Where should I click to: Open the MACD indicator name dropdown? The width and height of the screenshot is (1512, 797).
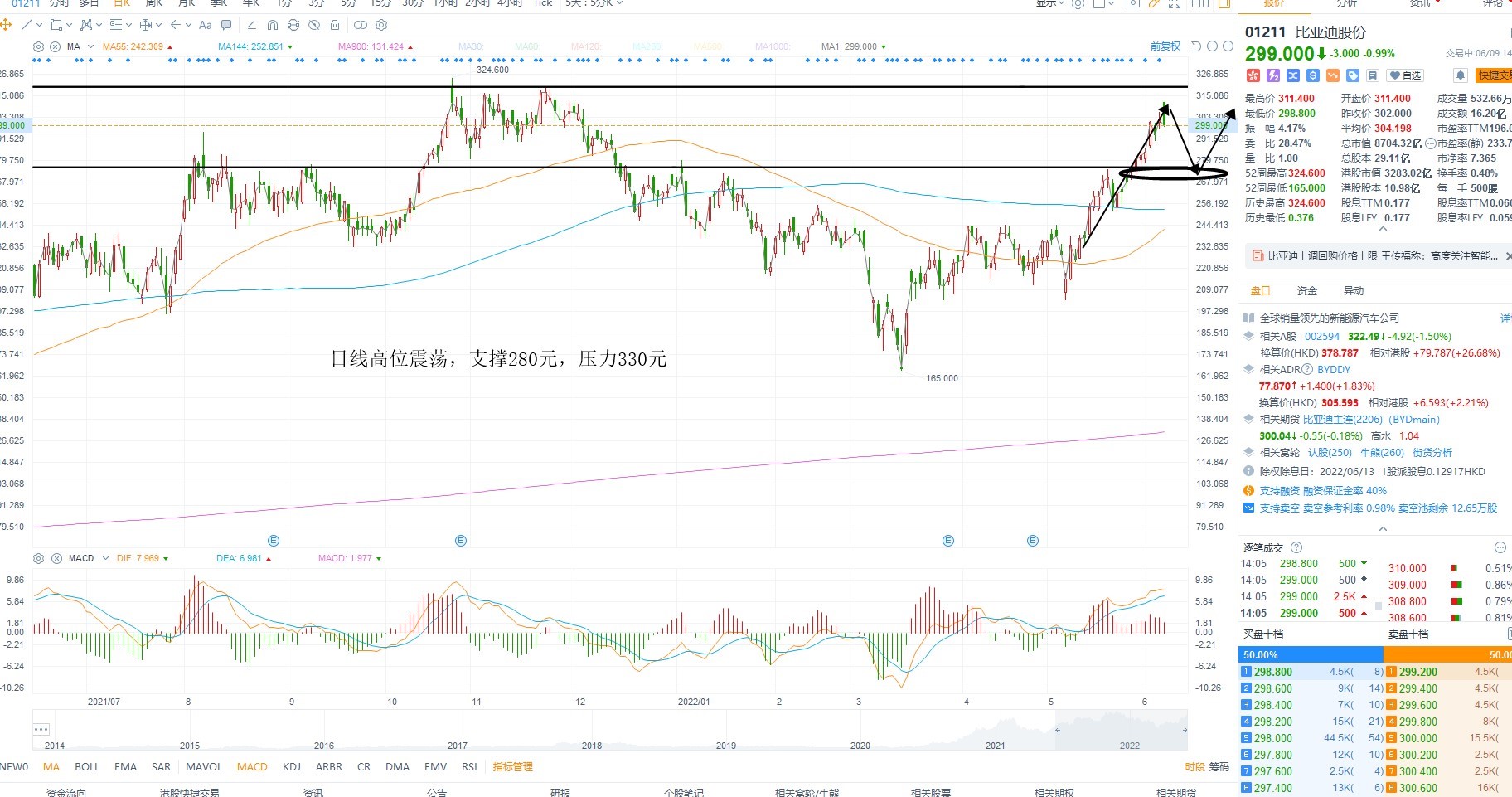coord(105,558)
